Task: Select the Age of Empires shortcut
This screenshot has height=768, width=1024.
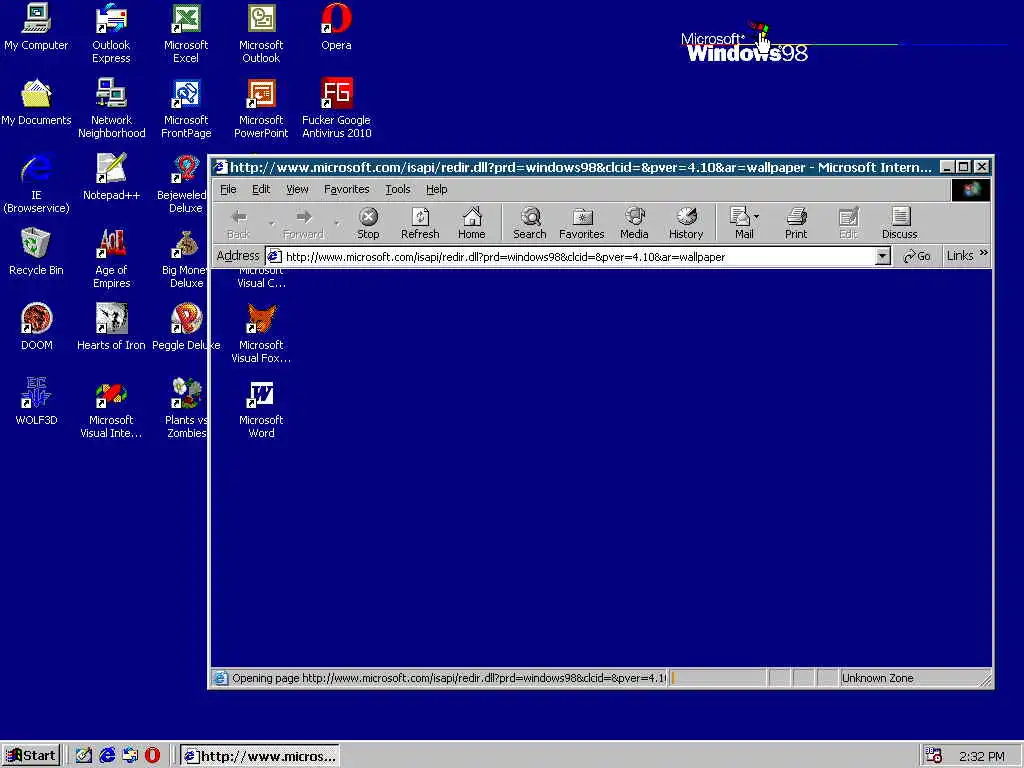Action: point(111,259)
